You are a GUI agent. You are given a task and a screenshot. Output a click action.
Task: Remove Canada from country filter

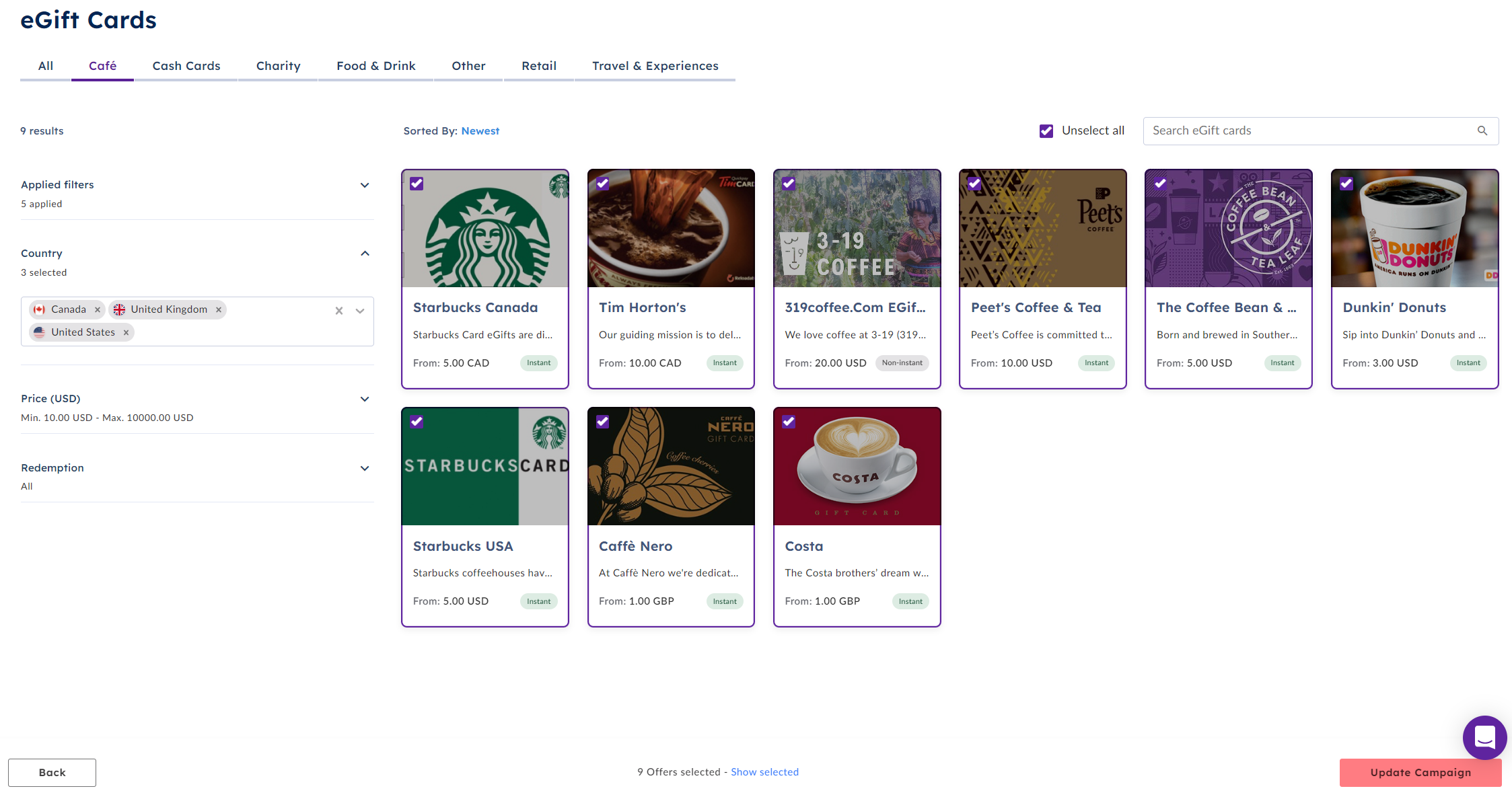click(x=98, y=309)
